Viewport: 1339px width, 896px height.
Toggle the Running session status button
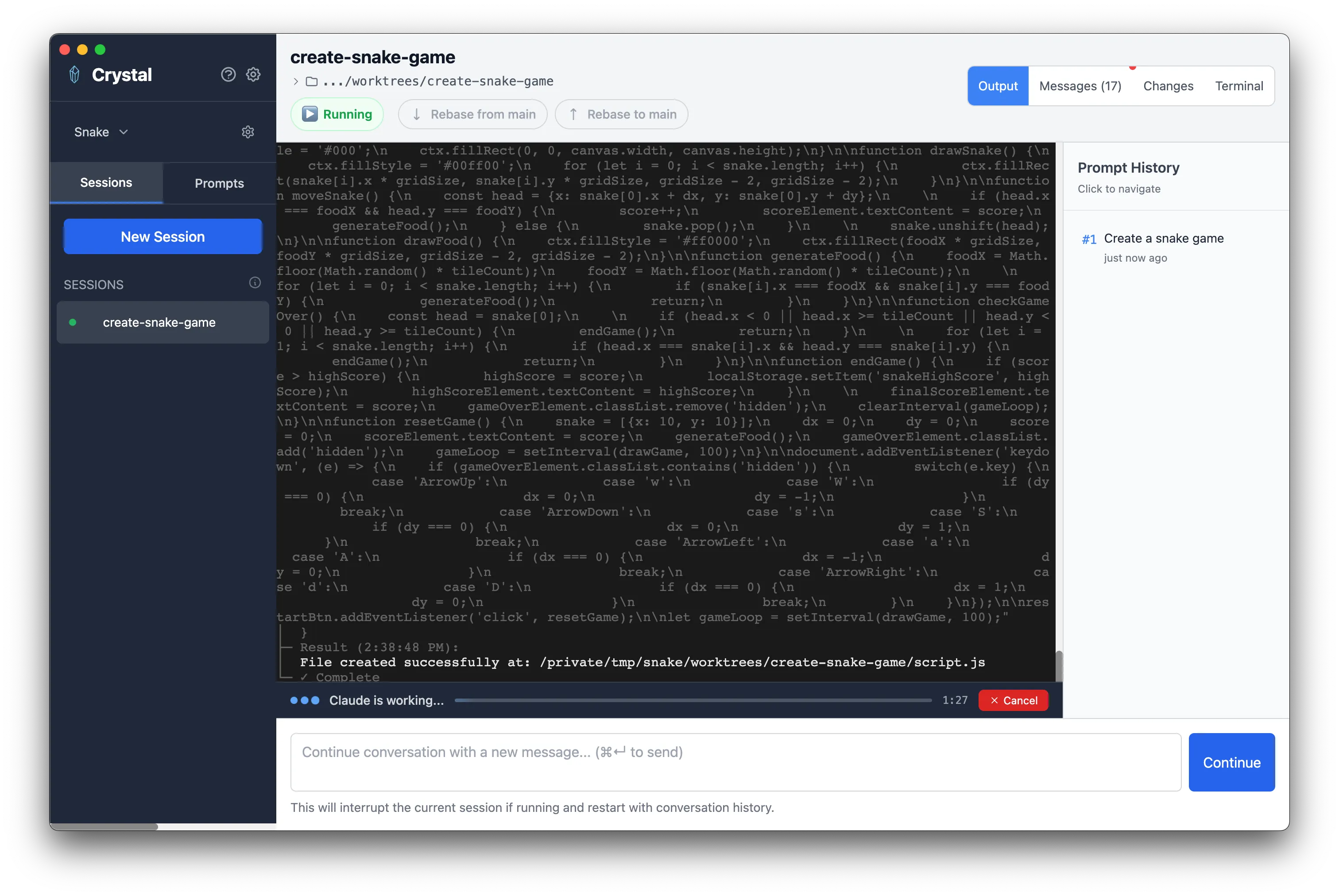[x=337, y=114]
